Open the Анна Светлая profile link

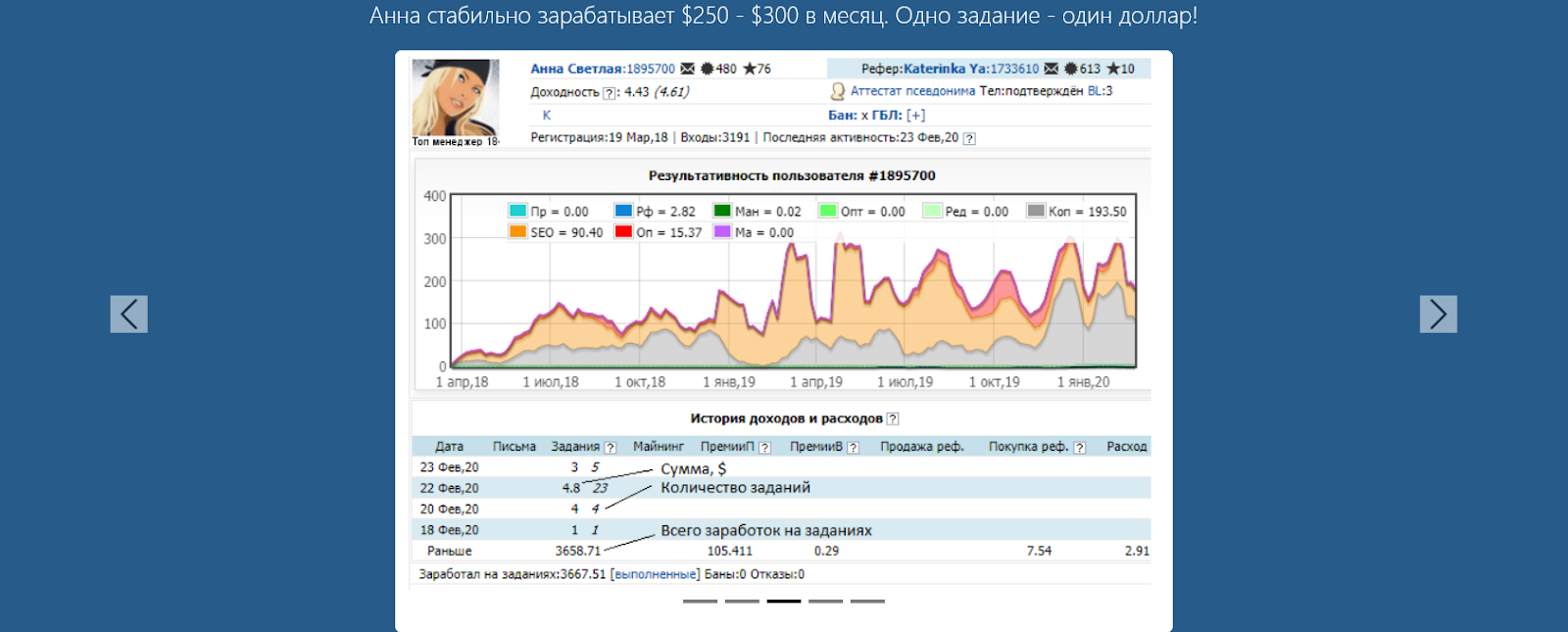[577, 69]
